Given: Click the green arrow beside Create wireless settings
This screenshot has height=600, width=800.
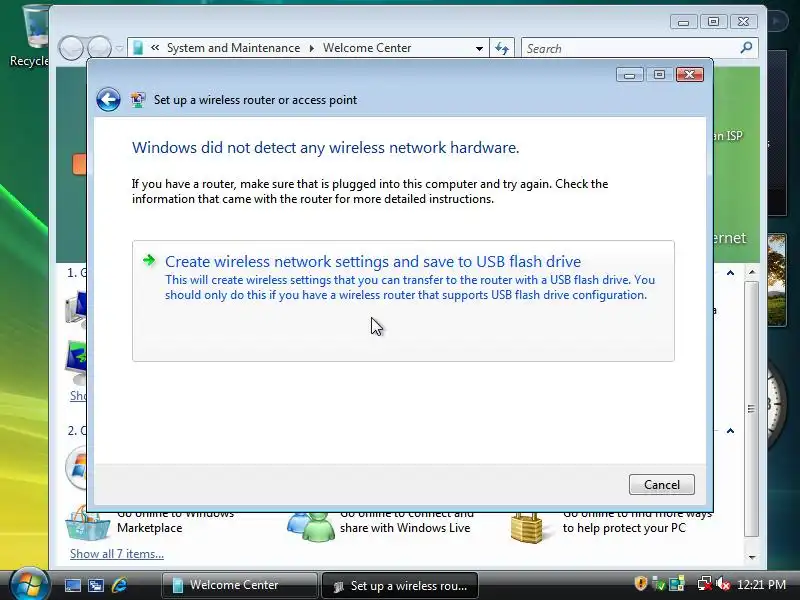Looking at the screenshot, I should pyautogui.click(x=149, y=260).
